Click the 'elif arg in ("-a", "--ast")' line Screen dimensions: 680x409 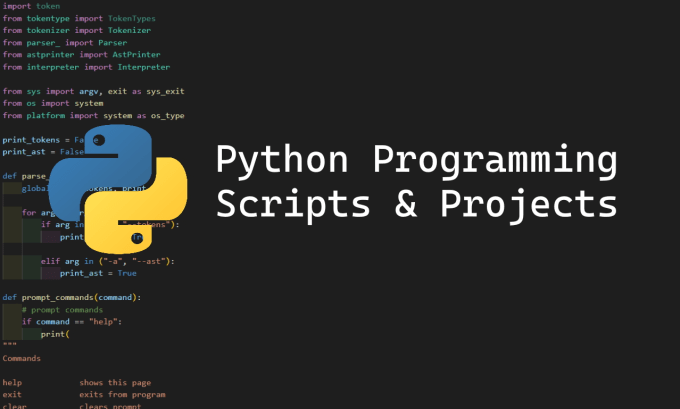[108, 261]
